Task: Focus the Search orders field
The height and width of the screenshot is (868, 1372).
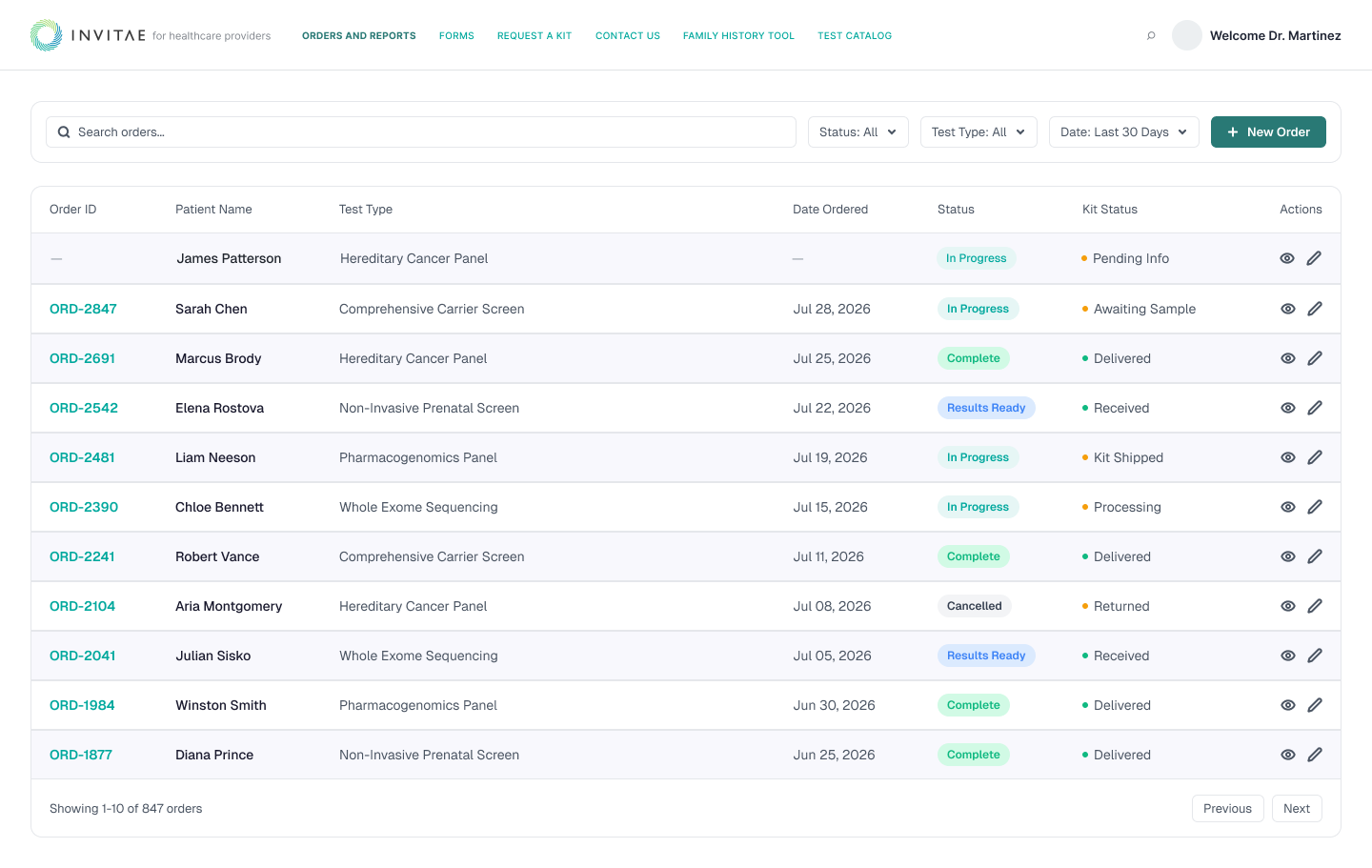Action: [x=421, y=132]
